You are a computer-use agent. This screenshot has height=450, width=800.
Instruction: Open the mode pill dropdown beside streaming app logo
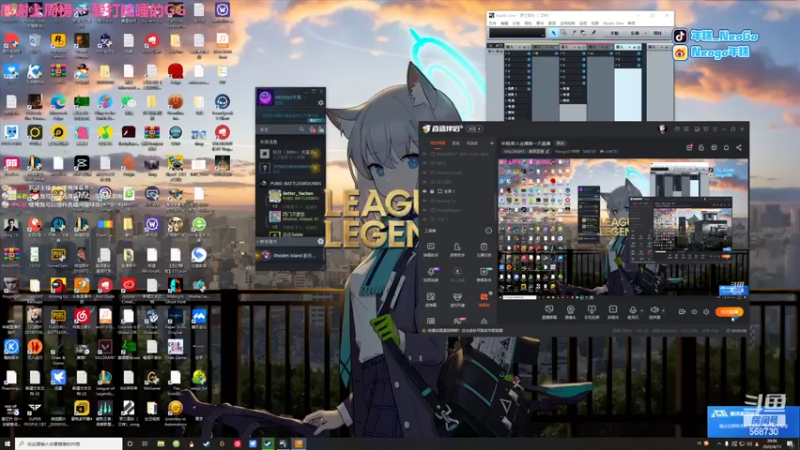point(474,129)
